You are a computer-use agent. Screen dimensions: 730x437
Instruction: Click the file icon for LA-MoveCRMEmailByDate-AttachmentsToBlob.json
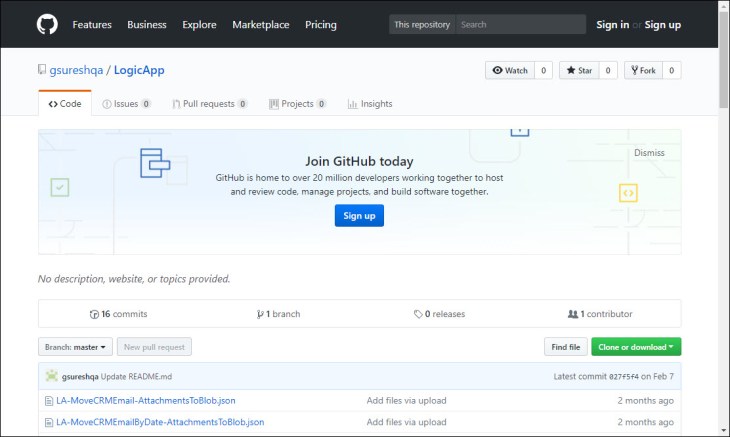(x=48, y=423)
